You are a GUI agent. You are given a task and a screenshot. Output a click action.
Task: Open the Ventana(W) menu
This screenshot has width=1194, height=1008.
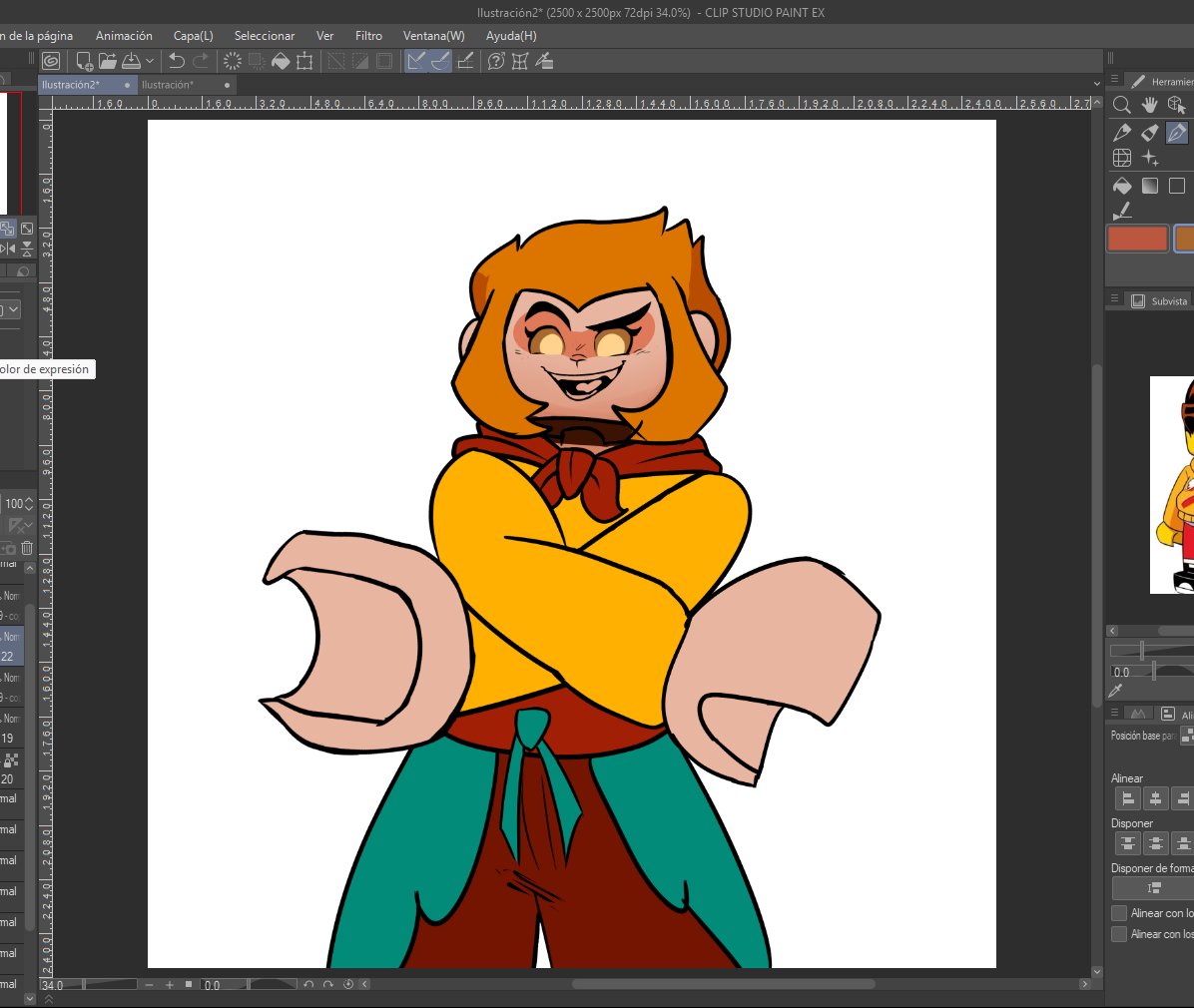pyautogui.click(x=434, y=36)
